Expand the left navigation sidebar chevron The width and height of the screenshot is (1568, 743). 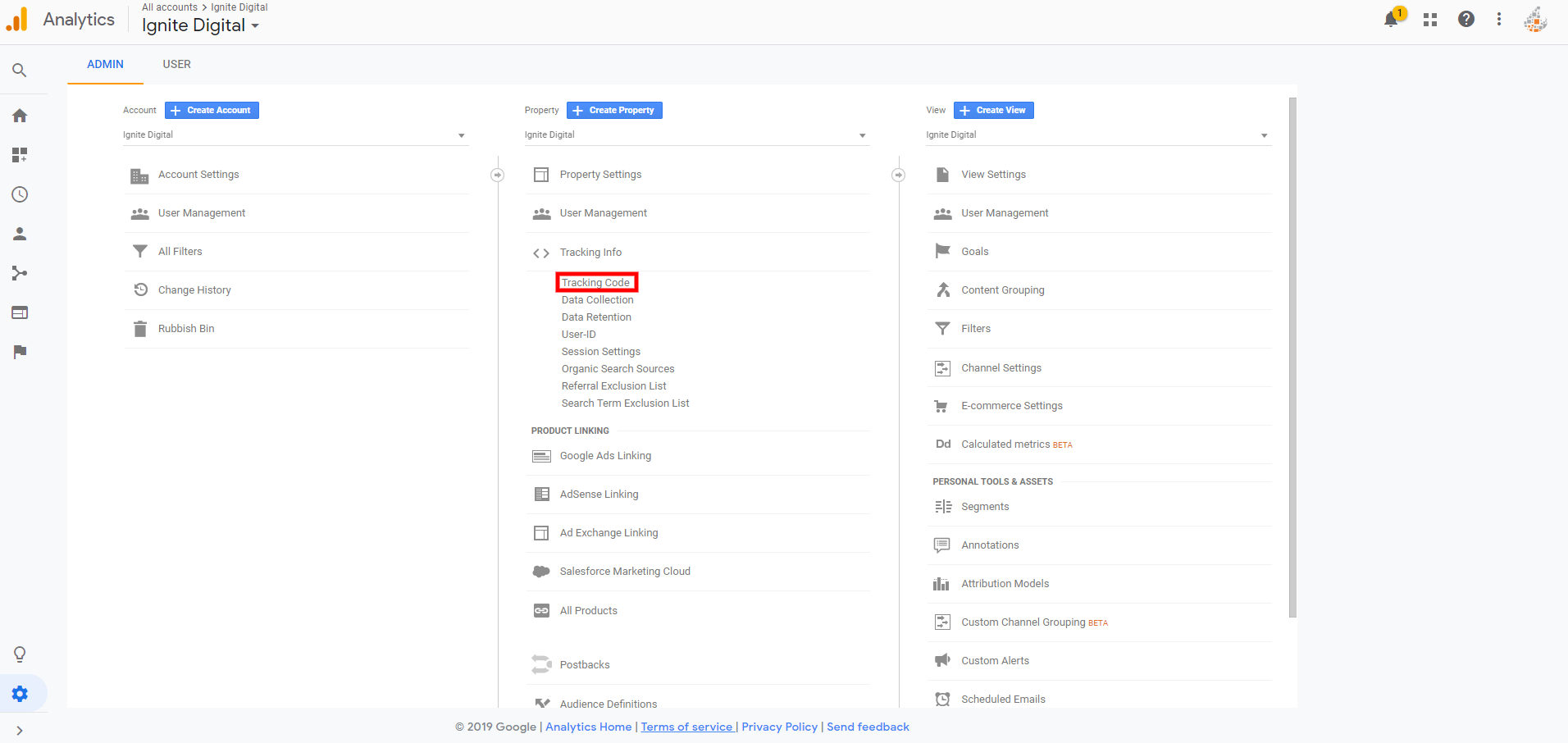20,731
